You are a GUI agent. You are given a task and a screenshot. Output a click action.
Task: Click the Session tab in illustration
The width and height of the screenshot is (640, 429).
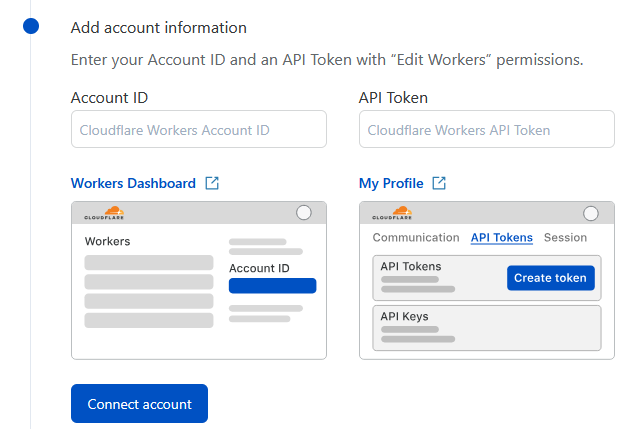pos(565,238)
